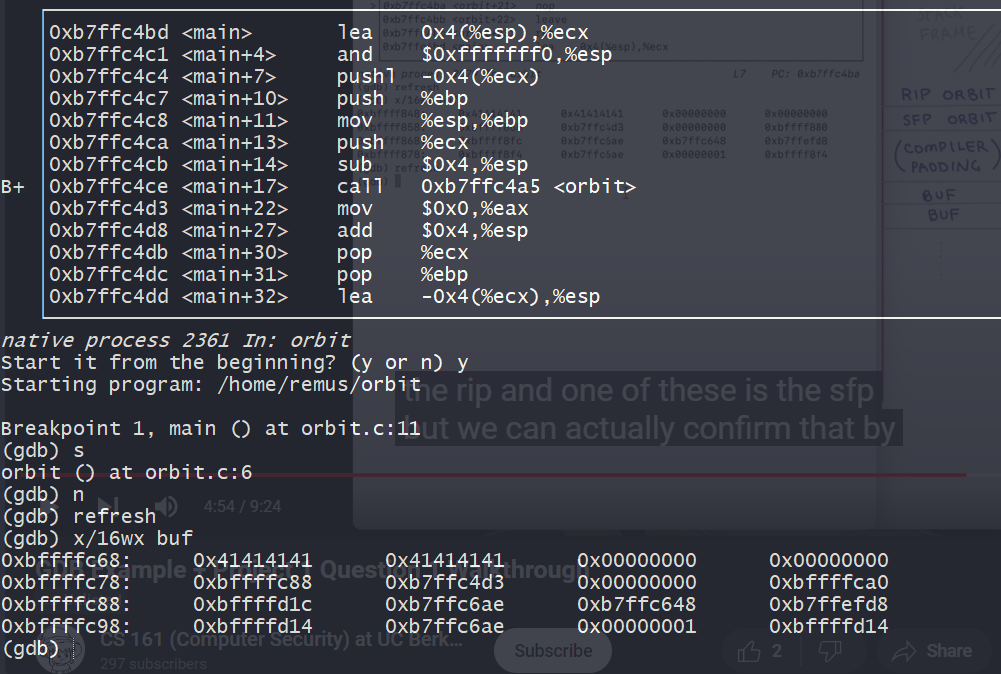Subscribe to the CS 161 channel
The image size is (1001, 674).
coord(553,651)
